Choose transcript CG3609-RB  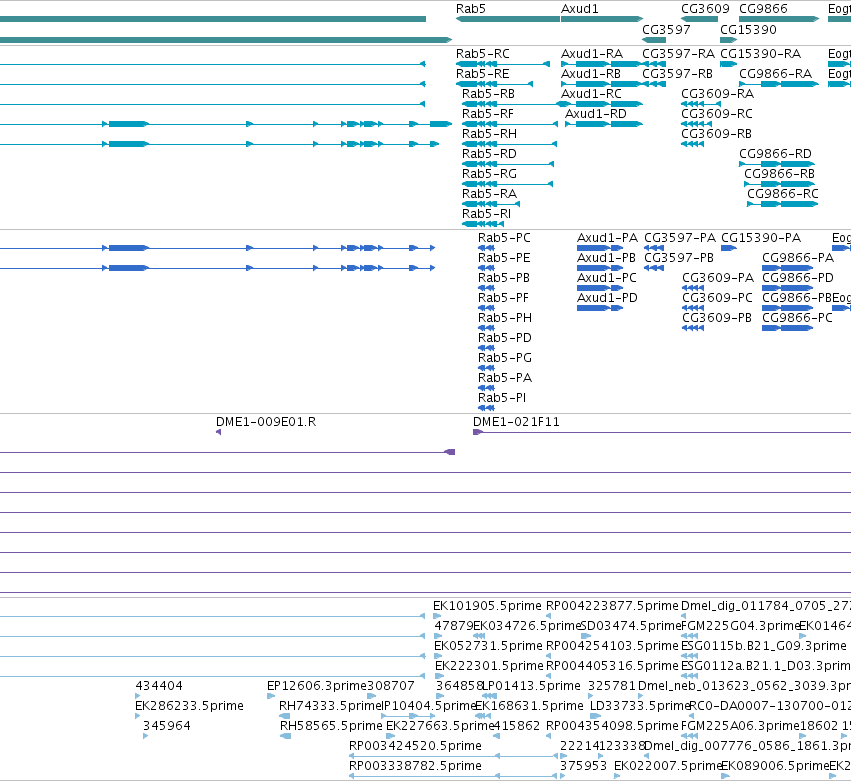click(x=716, y=134)
